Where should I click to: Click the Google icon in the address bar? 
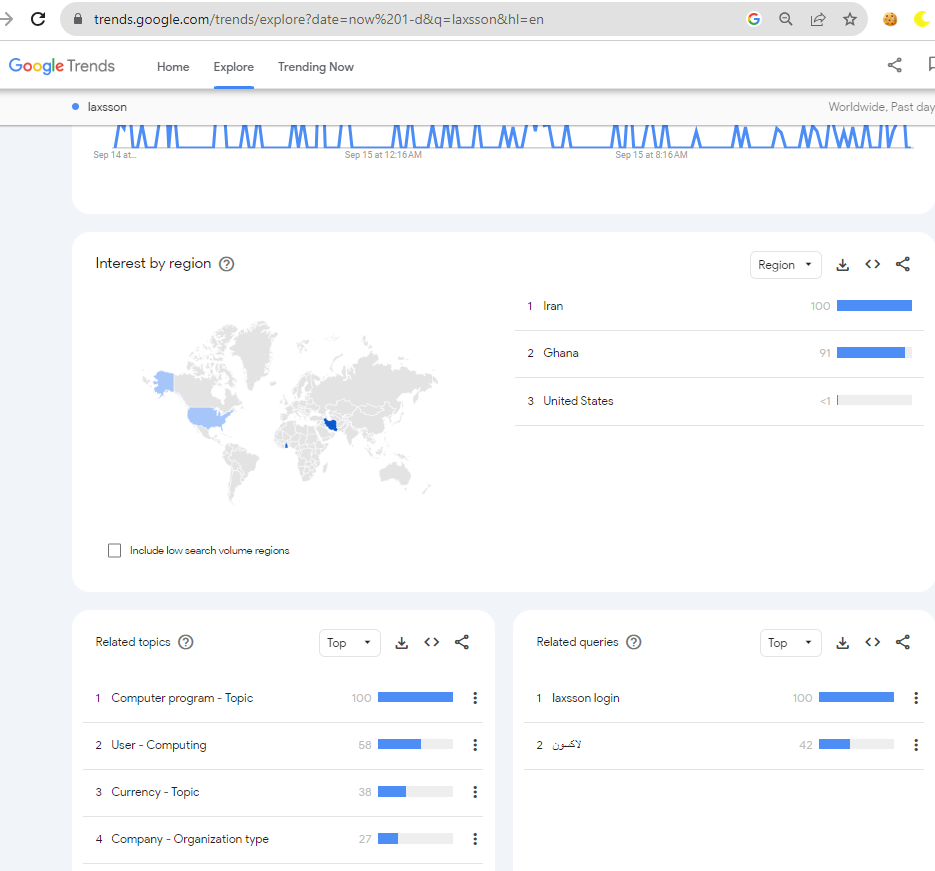754,19
